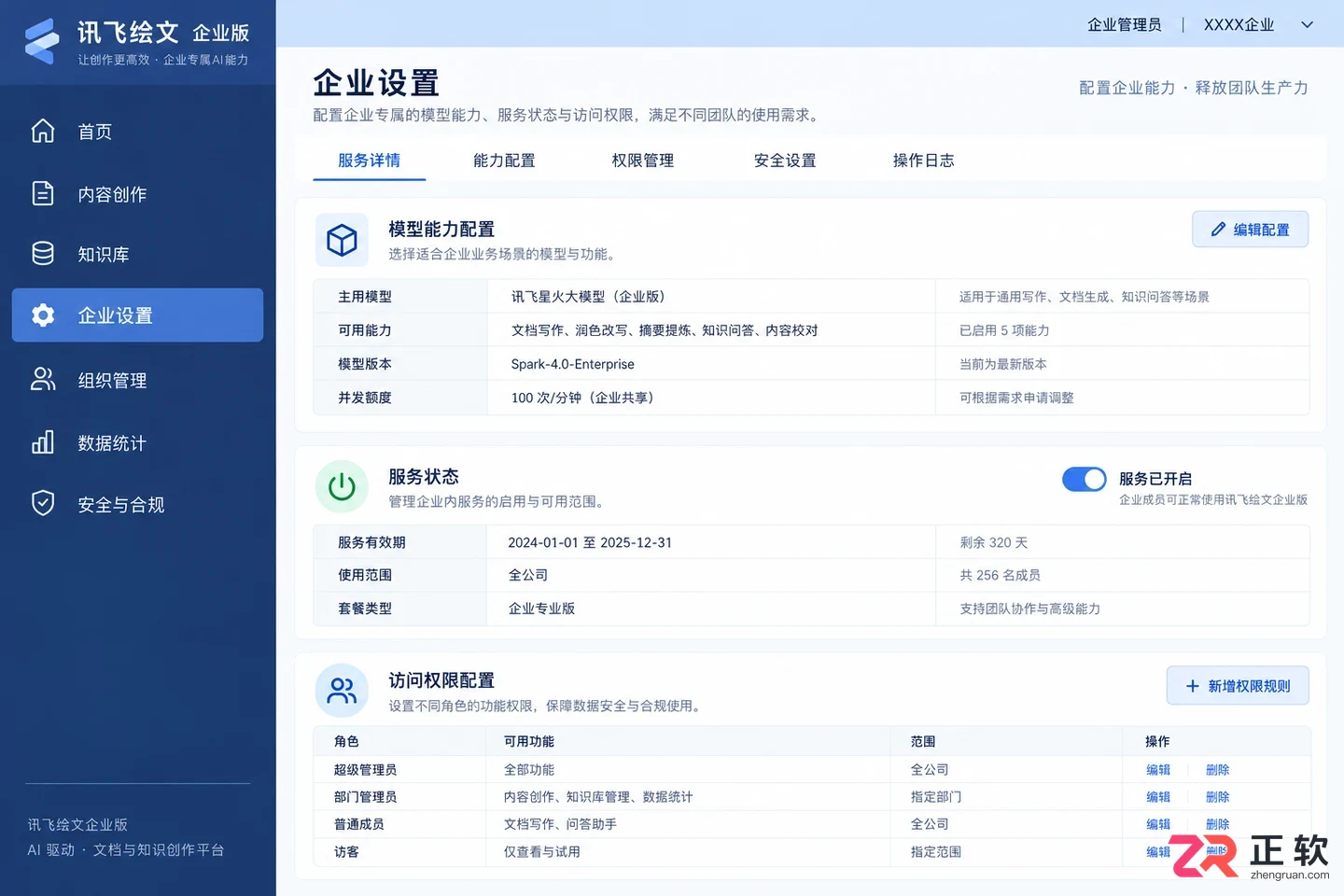Click the 首页 house icon
This screenshot has height=896, width=1344.
click(43, 131)
